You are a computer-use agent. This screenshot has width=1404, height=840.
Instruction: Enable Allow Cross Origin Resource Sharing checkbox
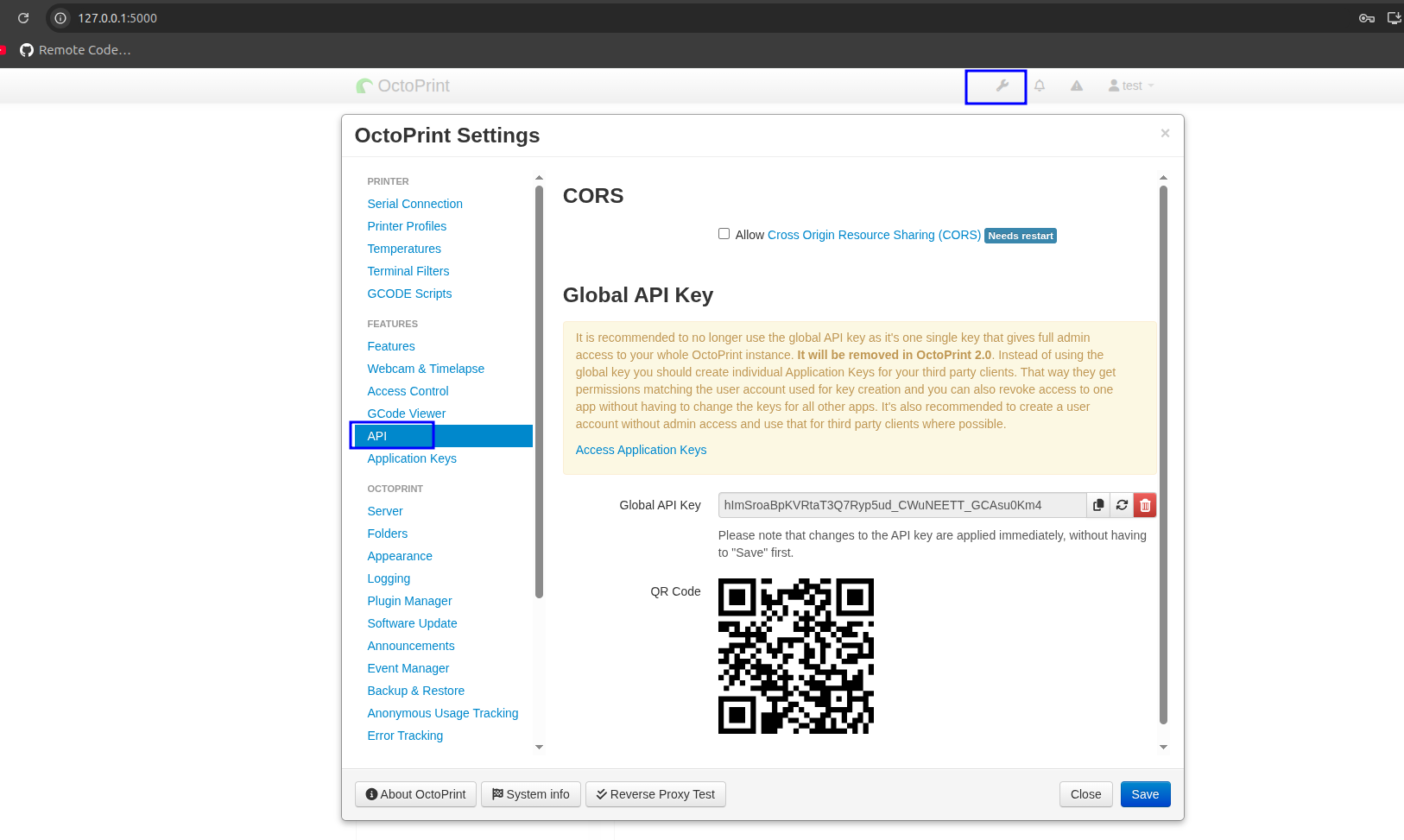pyautogui.click(x=724, y=234)
